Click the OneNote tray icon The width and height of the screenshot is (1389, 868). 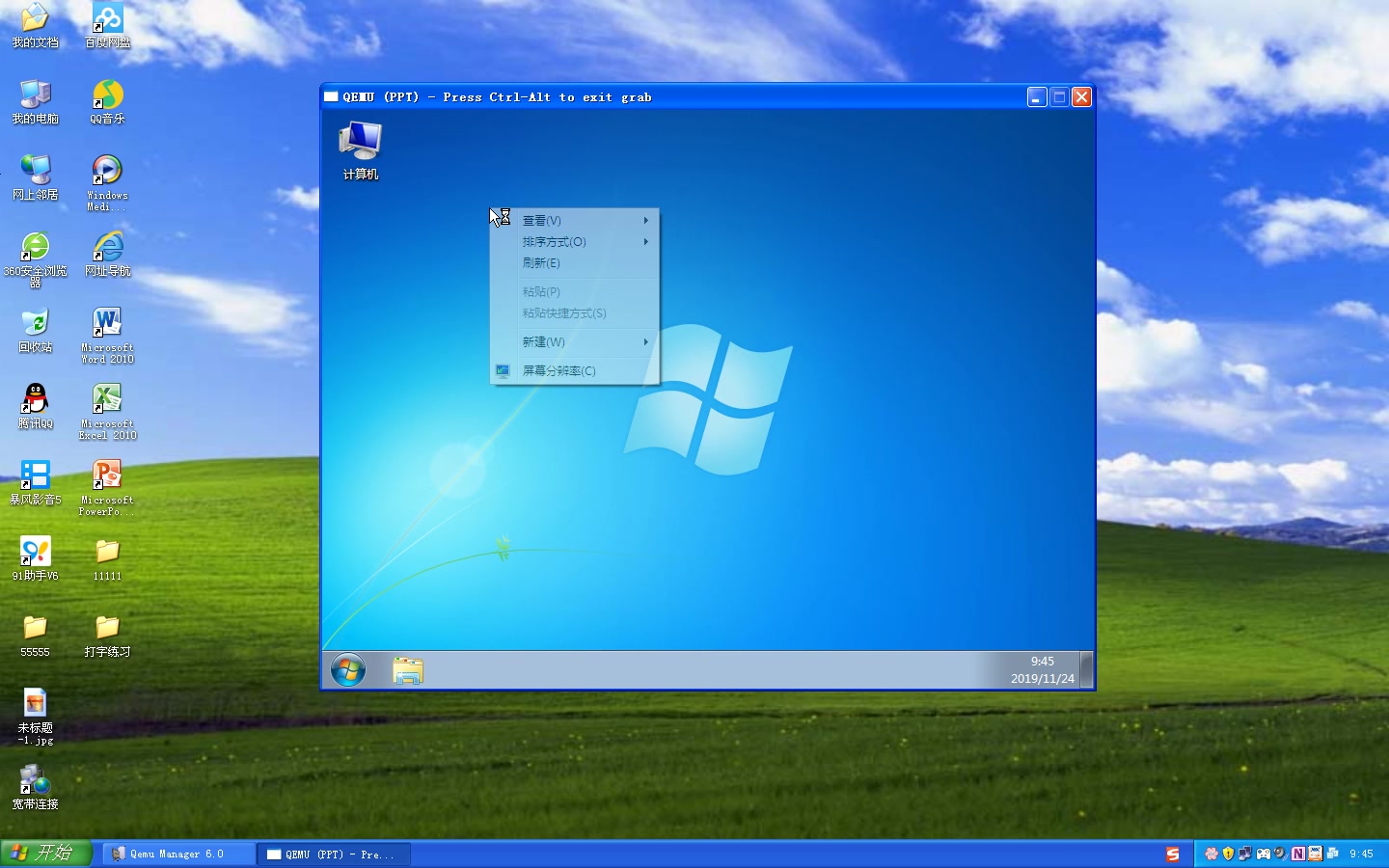pos(1297,854)
